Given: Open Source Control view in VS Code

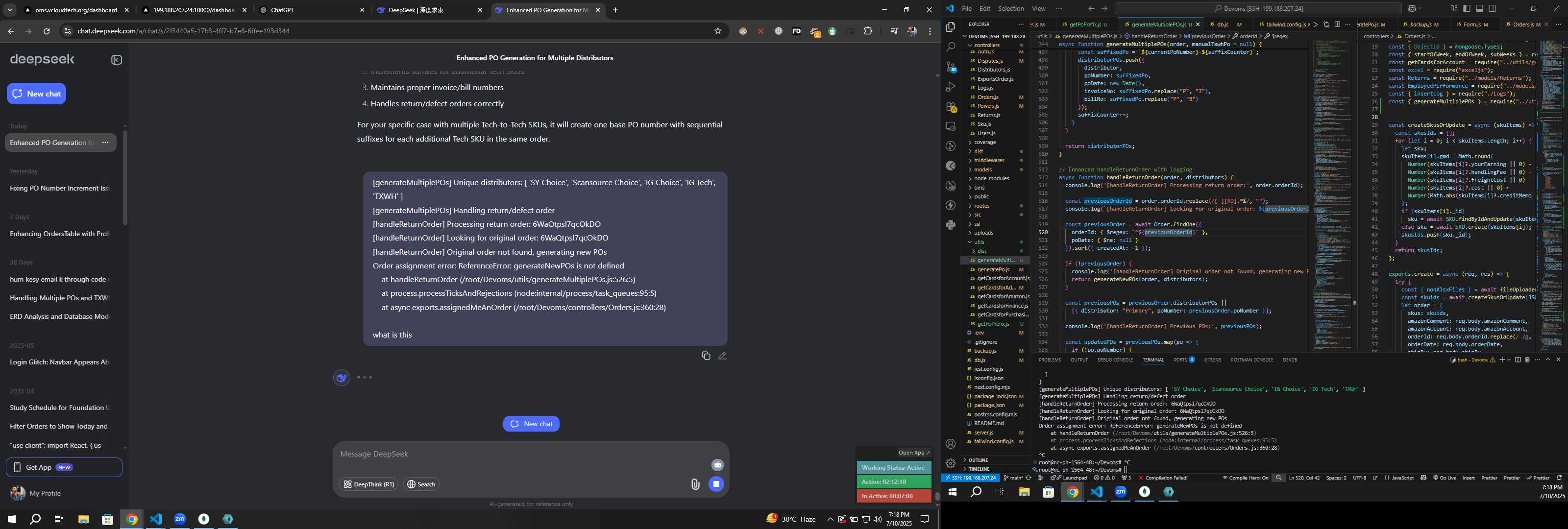Looking at the screenshot, I should [950, 66].
